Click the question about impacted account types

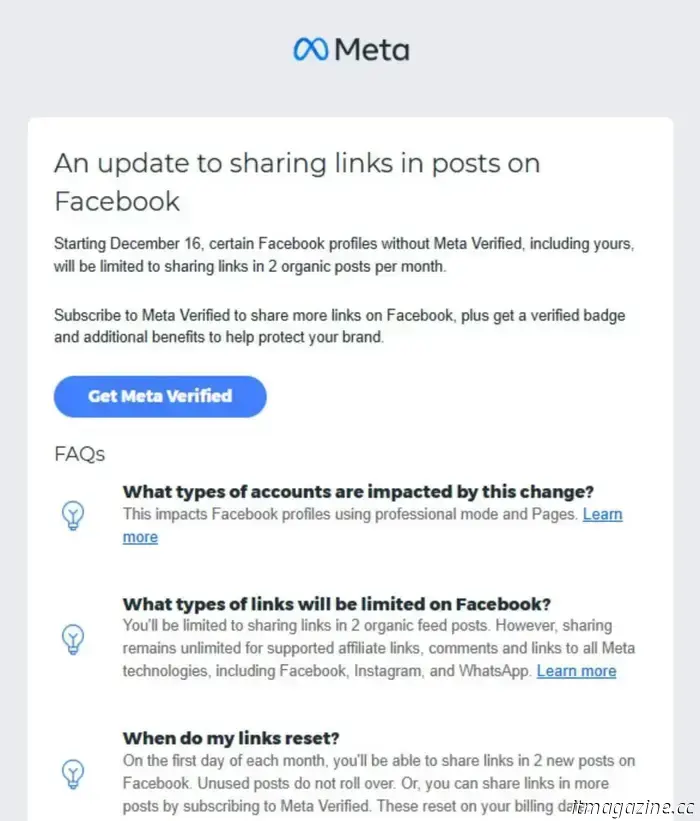point(358,492)
